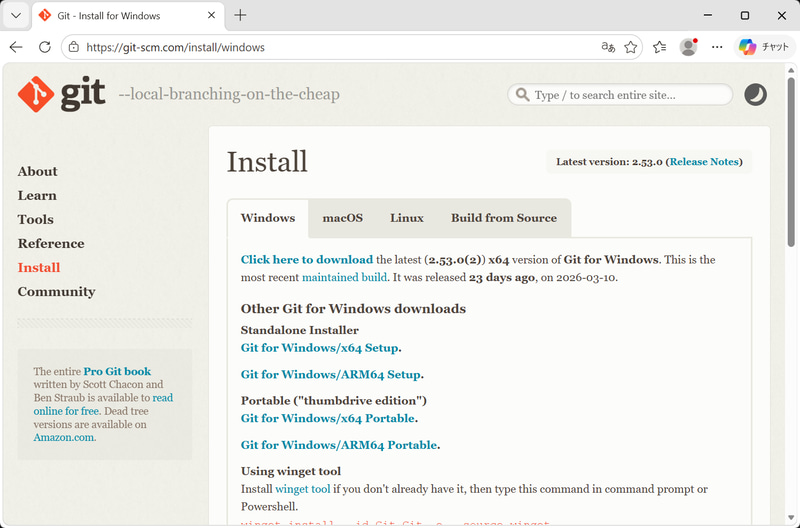Click the 'Standalone Installer' subheading
Image resolution: width=800 pixels, height=528 pixels.
[299, 330]
